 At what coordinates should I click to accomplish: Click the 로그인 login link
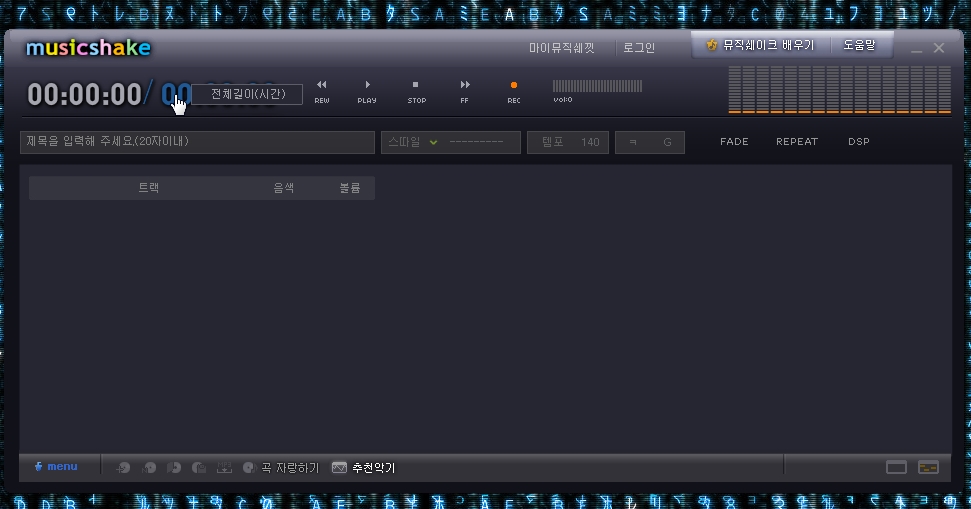coord(639,48)
